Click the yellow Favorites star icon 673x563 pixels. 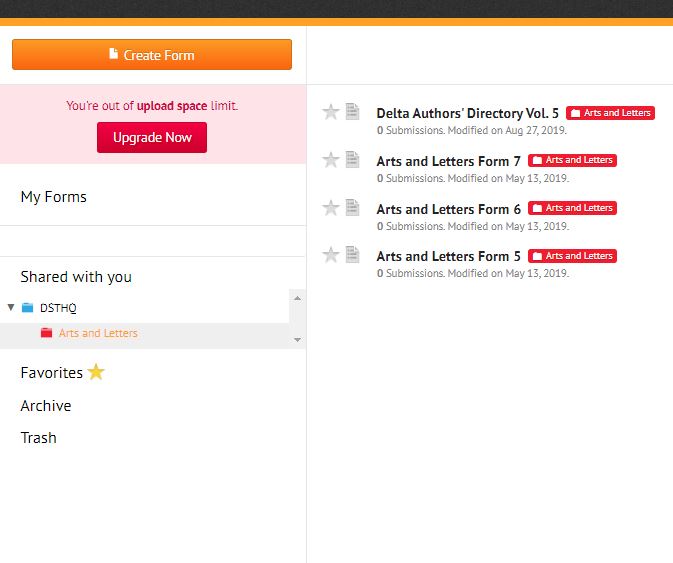point(96,372)
